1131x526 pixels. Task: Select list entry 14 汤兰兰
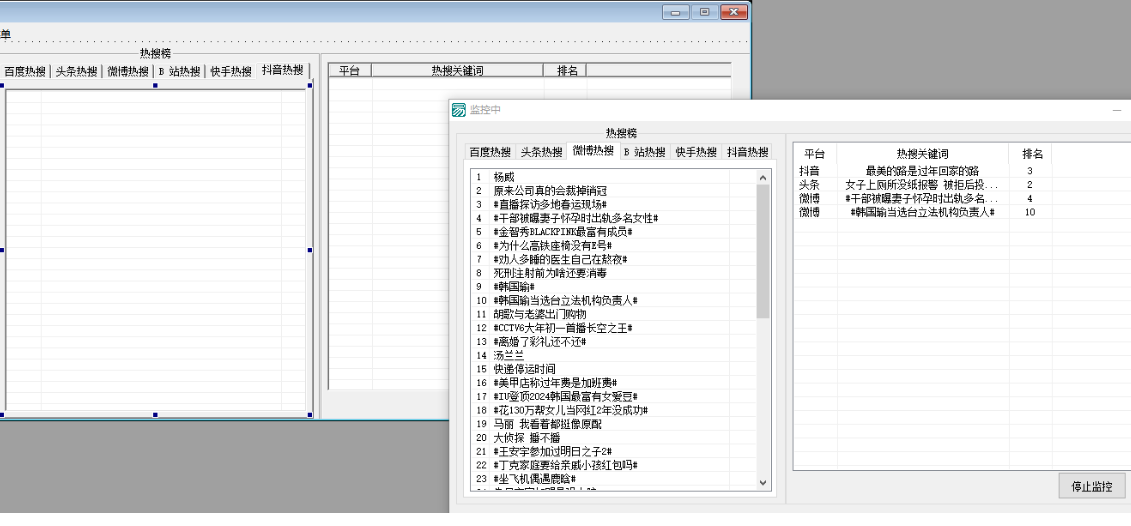click(508, 355)
